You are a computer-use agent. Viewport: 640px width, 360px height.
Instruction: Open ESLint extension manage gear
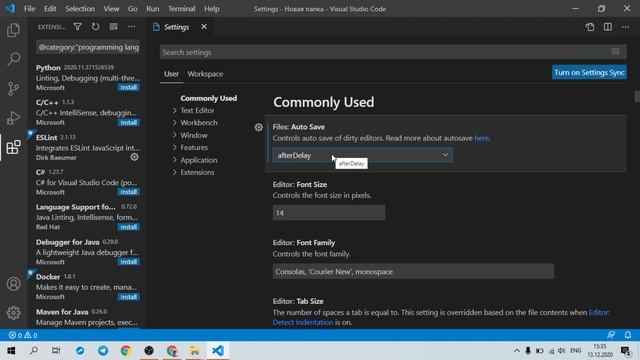pos(134,157)
